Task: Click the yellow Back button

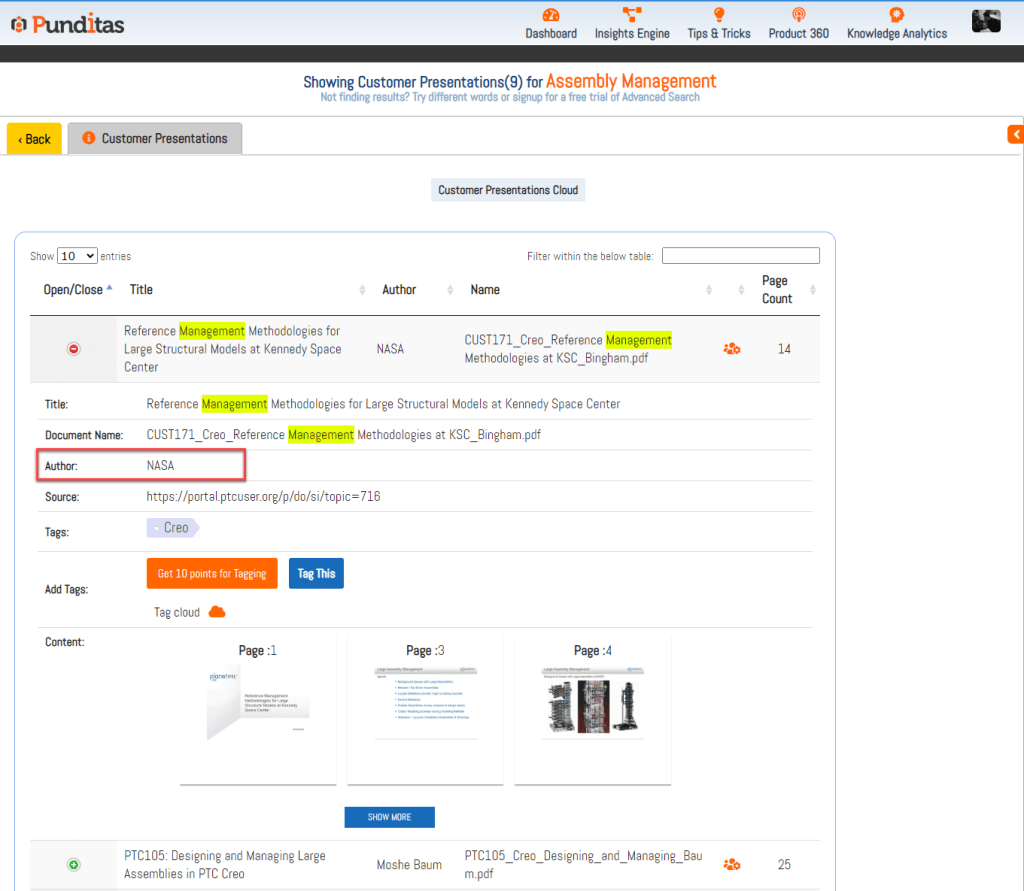Action: click(35, 139)
